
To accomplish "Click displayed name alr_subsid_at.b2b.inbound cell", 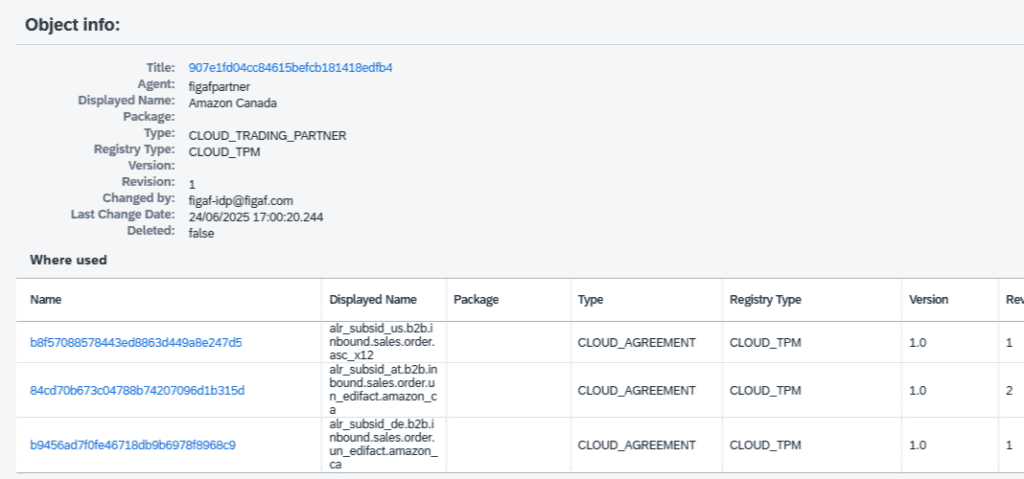I will [x=383, y=390].
